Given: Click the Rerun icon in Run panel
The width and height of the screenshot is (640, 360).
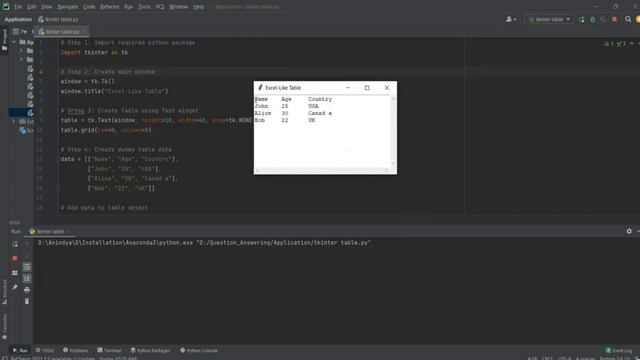Looking at the screenshot, I should 15,244.
